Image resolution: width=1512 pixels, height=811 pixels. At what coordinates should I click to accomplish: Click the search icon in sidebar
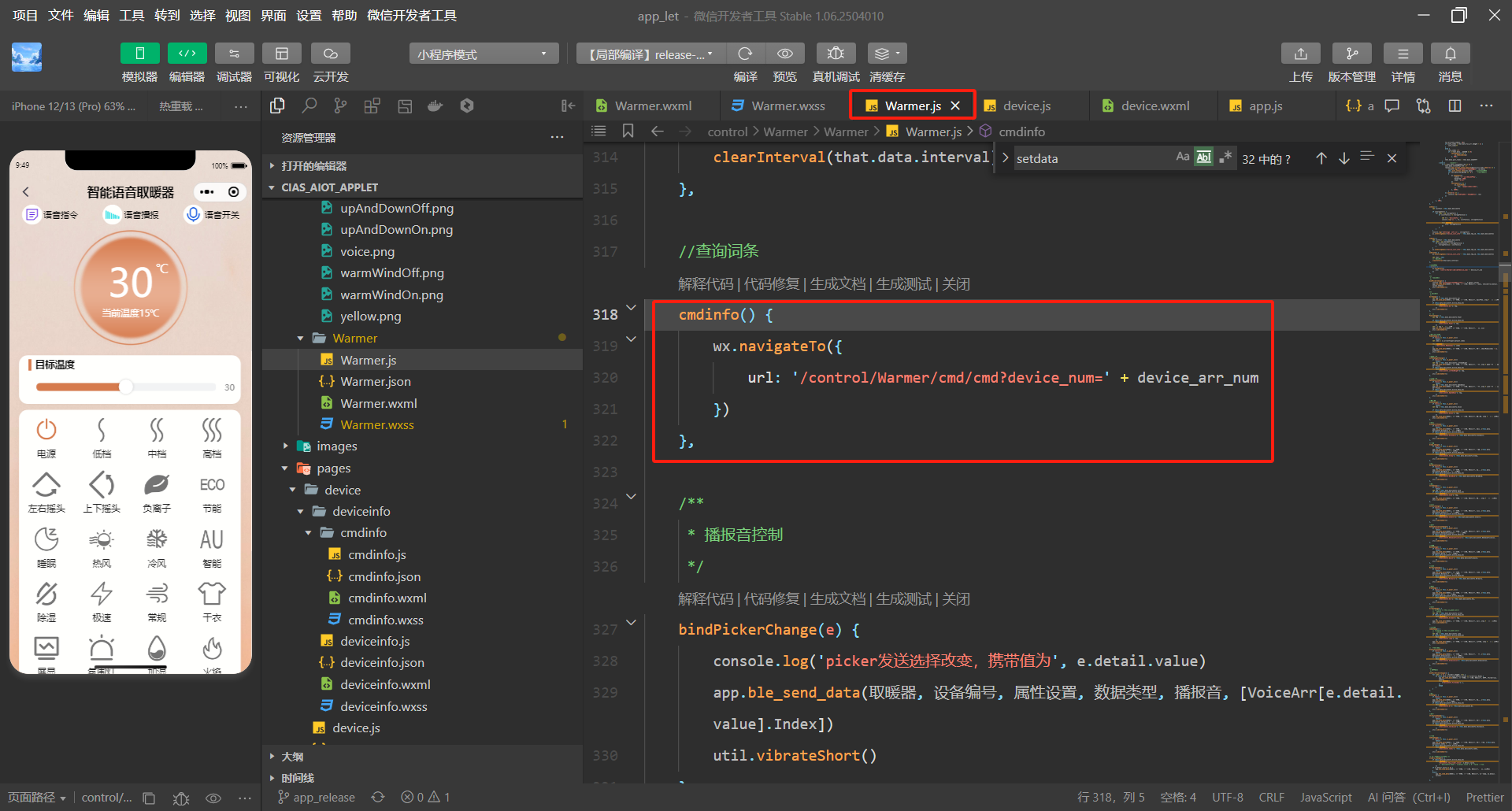tap(309, 106)
